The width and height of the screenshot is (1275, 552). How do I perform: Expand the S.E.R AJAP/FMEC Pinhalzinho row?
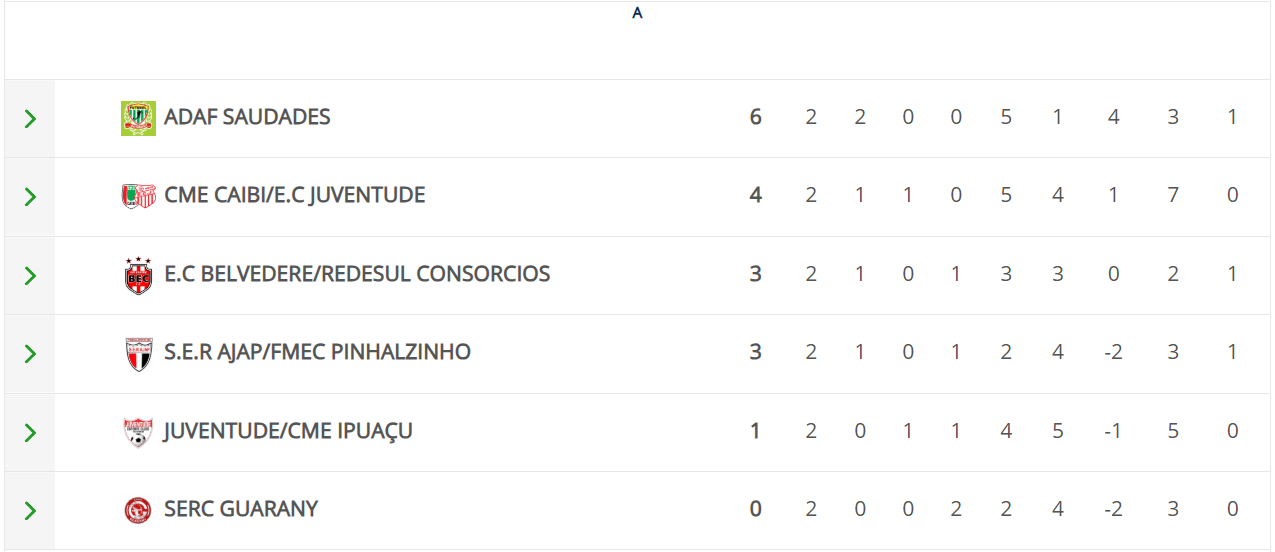click(30, 354)
